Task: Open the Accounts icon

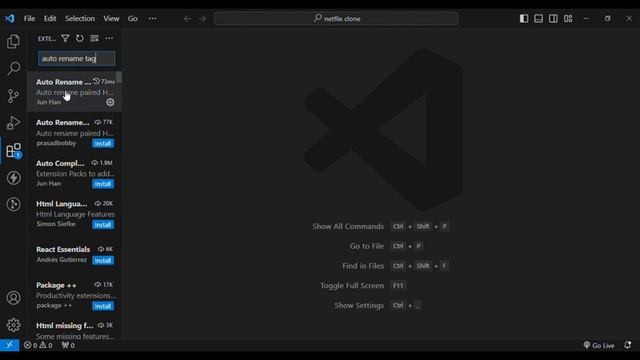Action: pyautogui.click(x=13, y=298)
